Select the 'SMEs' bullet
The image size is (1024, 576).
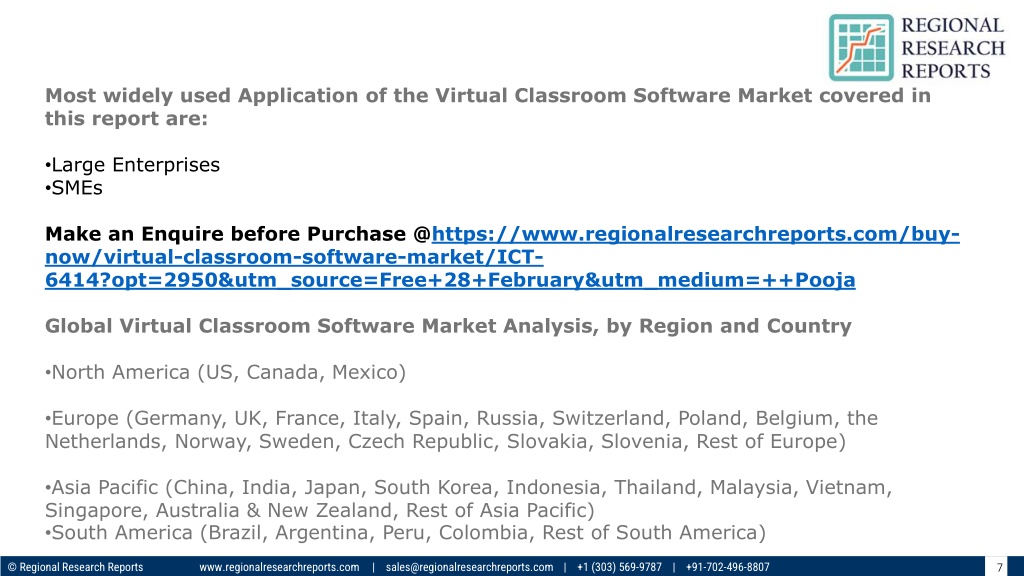pyautogui.click(x=74, y=188)
